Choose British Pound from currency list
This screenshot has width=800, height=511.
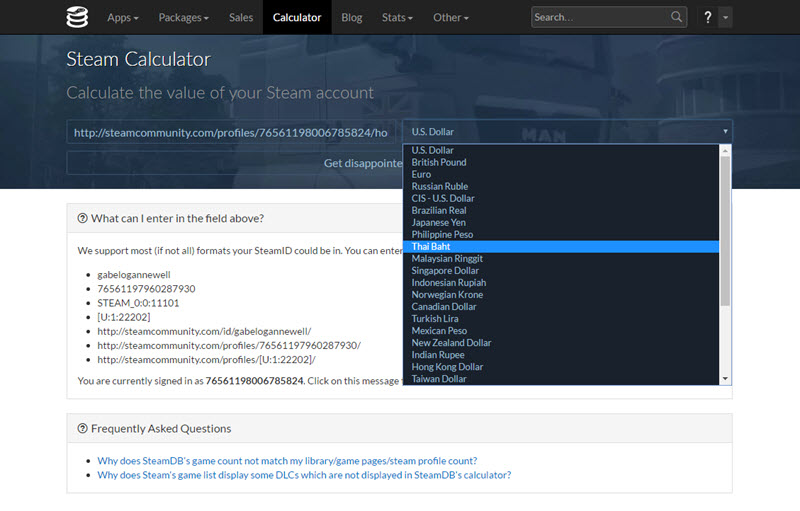(x=561, y=162)
